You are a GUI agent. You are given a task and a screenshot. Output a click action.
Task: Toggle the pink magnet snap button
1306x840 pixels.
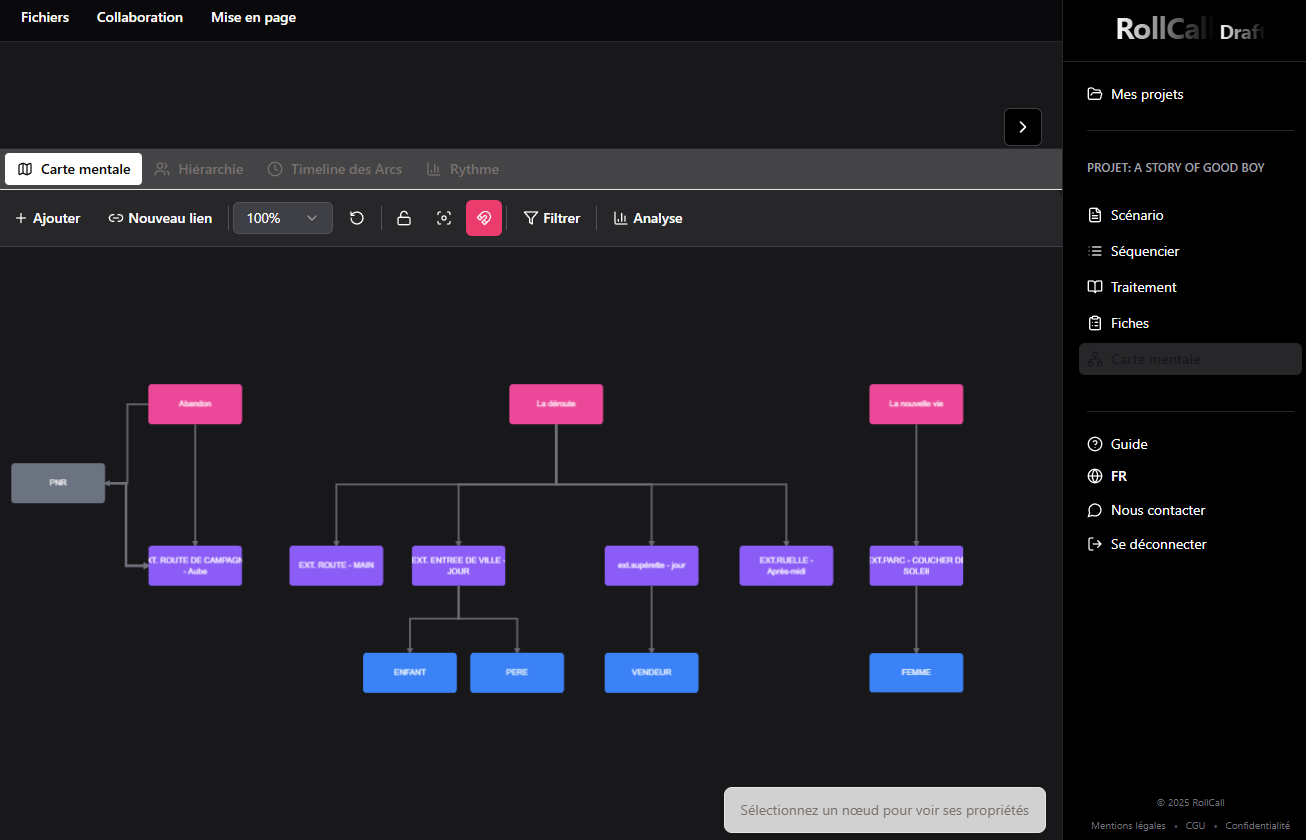coord(484,218)
